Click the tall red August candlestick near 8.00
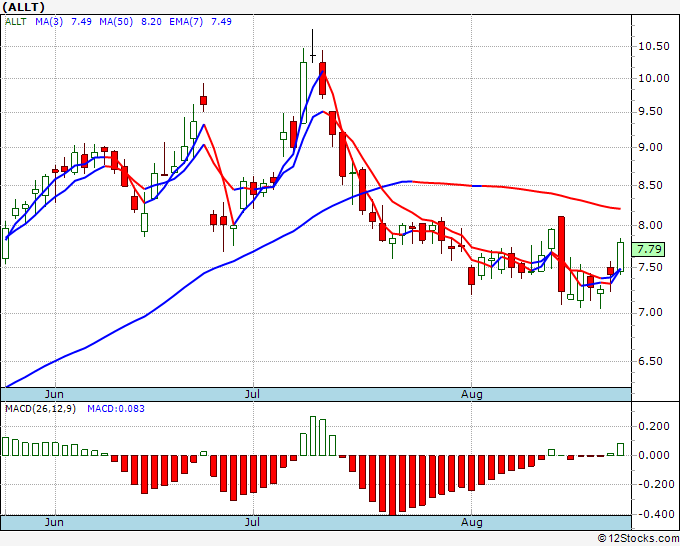The image size is (680, 546). [561, 254]
